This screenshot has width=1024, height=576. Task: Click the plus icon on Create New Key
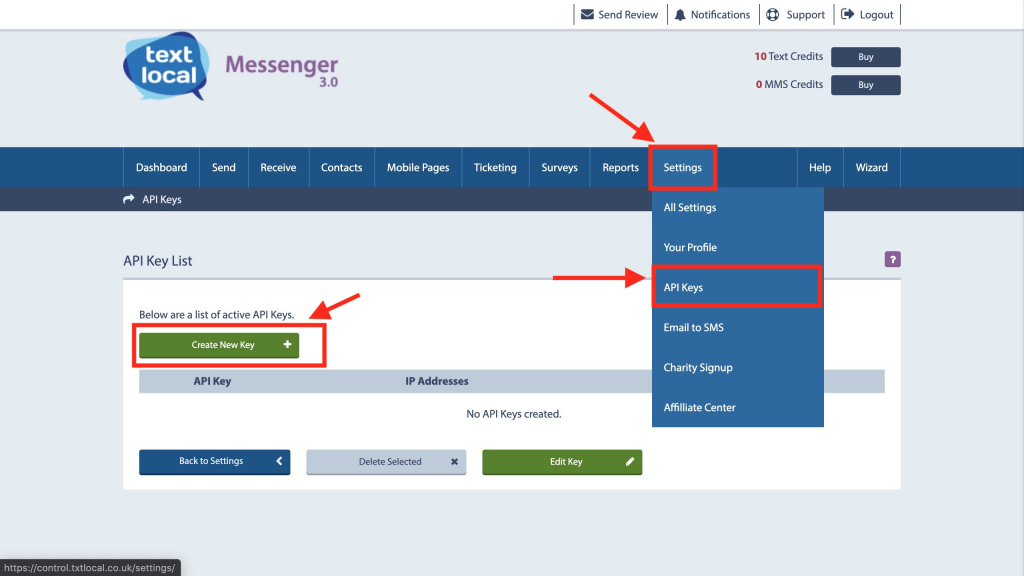click(x=287, y=344)
